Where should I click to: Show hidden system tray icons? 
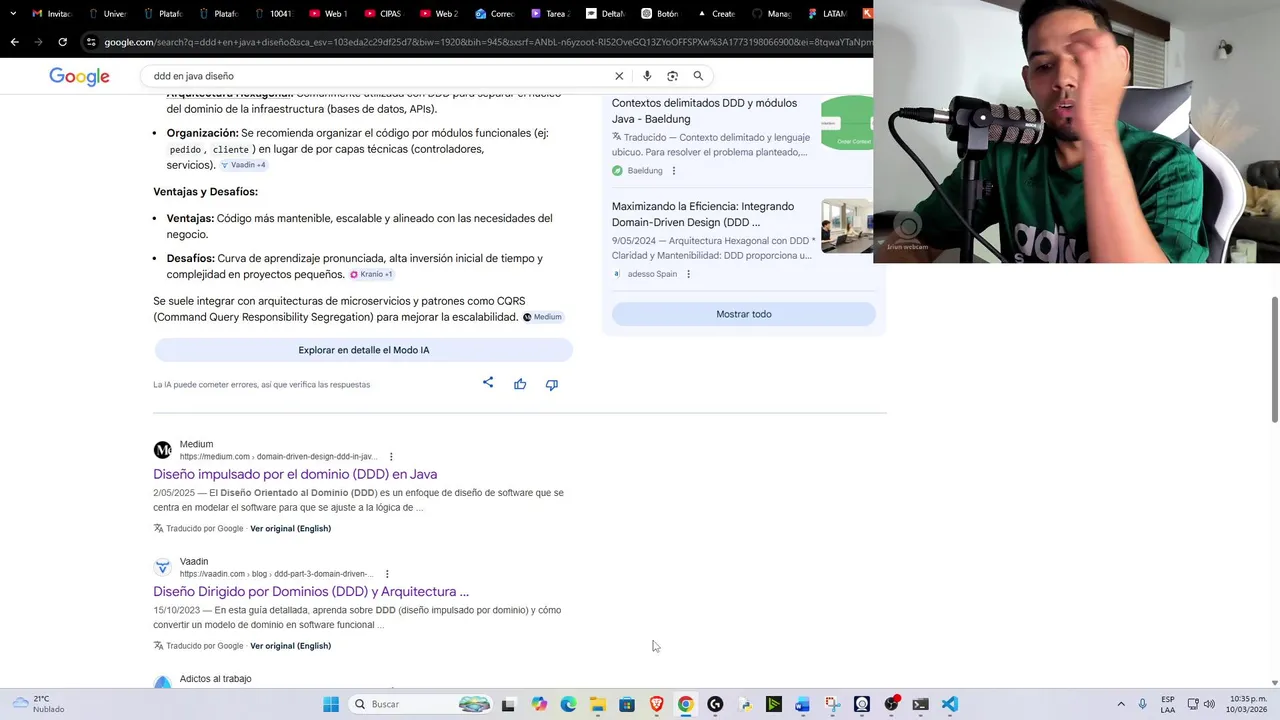coord(1120,704)
